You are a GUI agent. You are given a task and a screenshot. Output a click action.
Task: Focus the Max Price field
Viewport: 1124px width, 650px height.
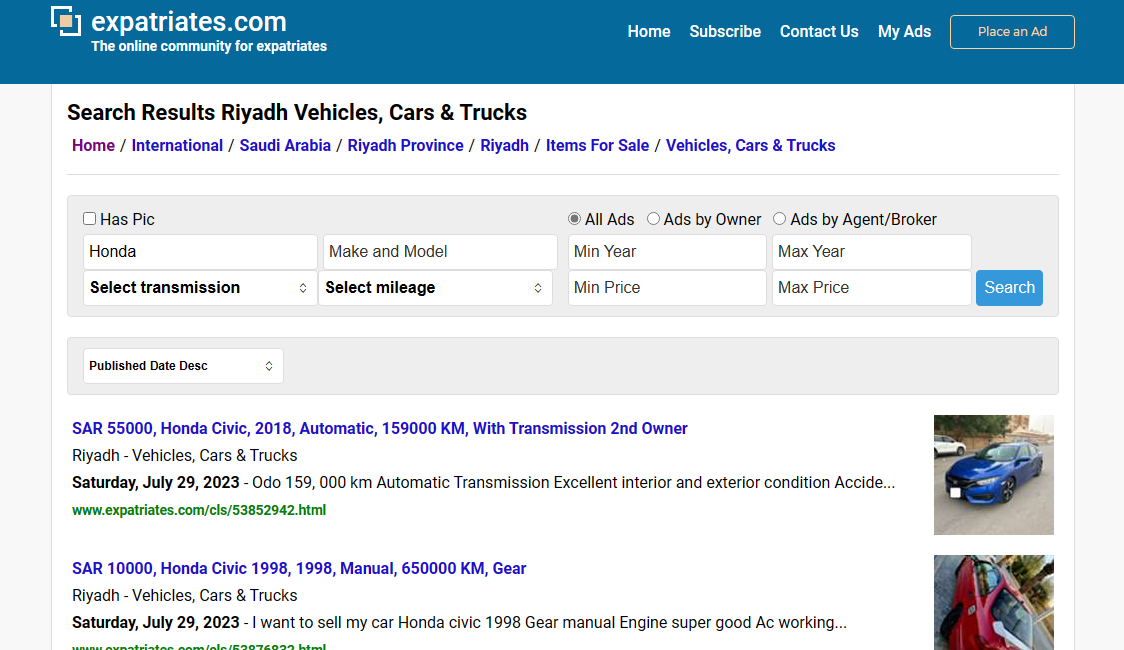click(x=872, y=287)
